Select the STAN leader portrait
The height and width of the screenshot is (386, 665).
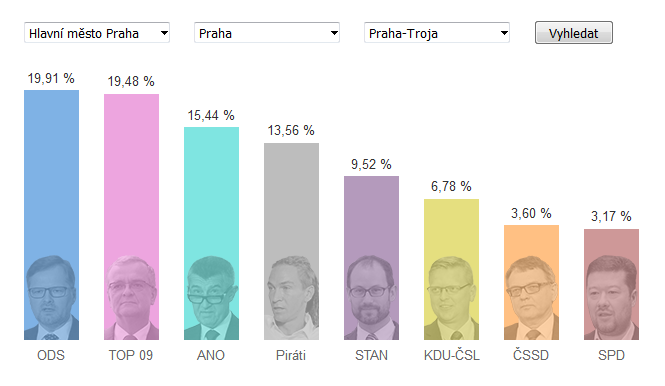[x=371, y=298]
